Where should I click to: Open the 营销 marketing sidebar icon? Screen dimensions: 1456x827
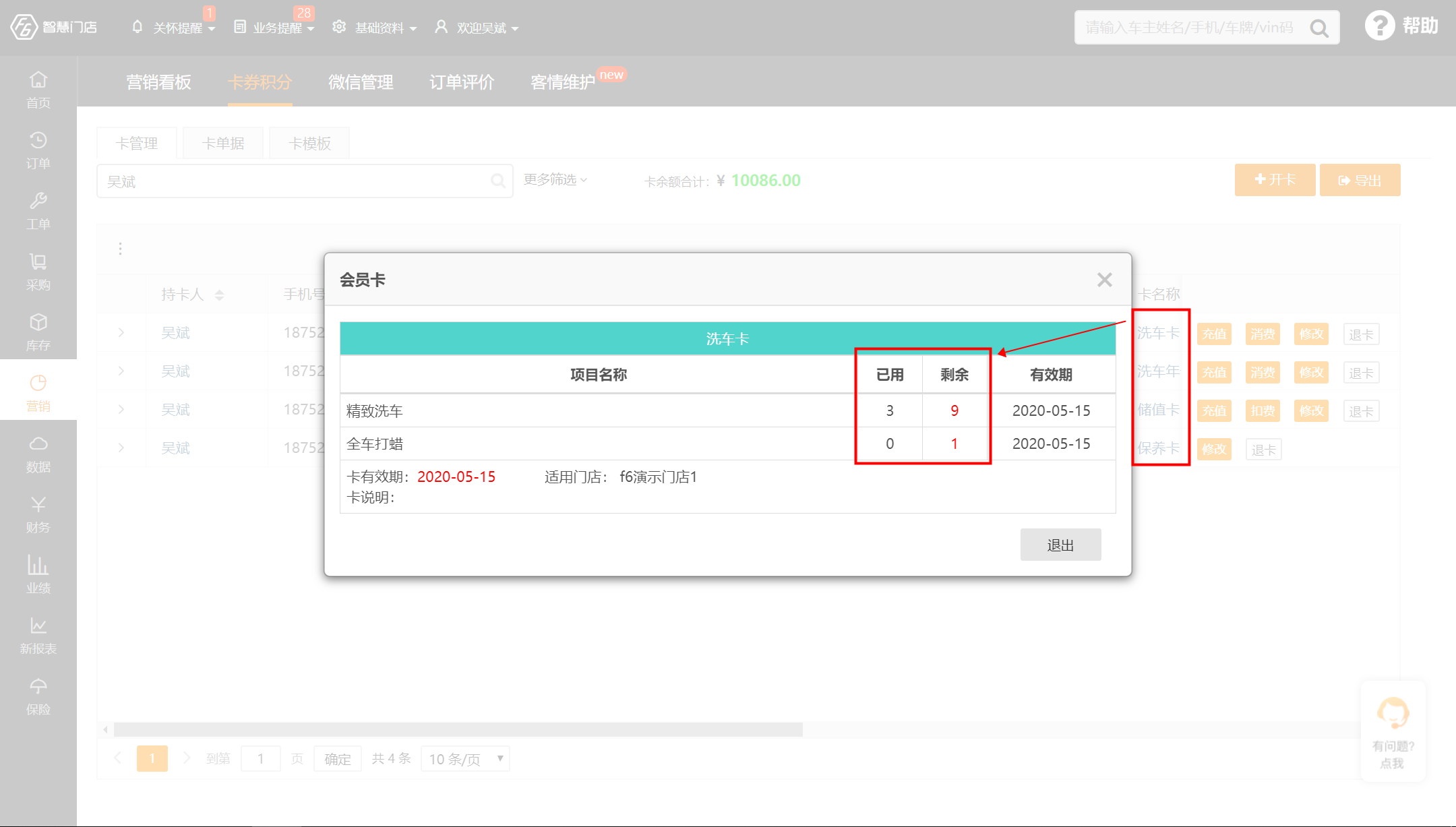[38, 392]
